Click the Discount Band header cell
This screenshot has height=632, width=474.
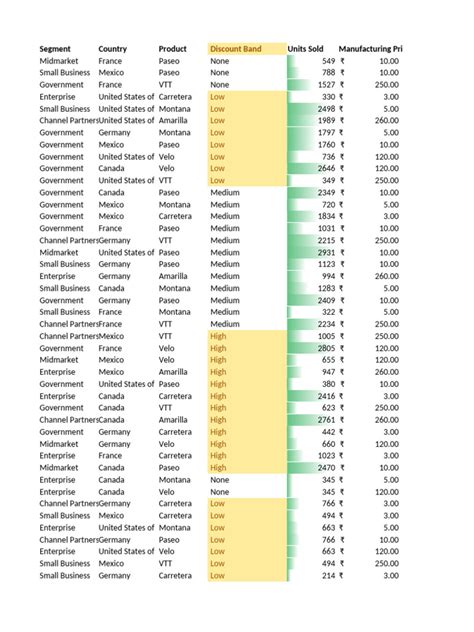[x=247, y=49]
